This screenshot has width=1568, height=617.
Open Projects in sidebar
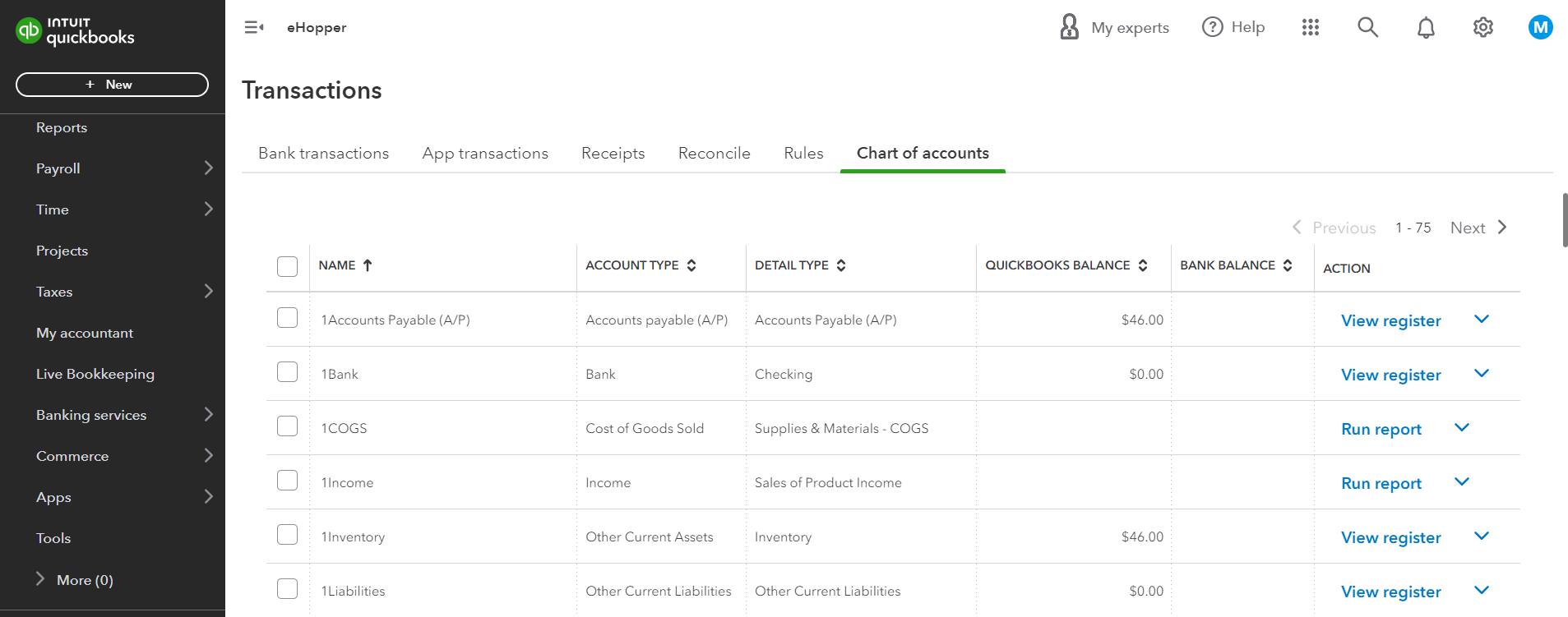tap(62, 251)
